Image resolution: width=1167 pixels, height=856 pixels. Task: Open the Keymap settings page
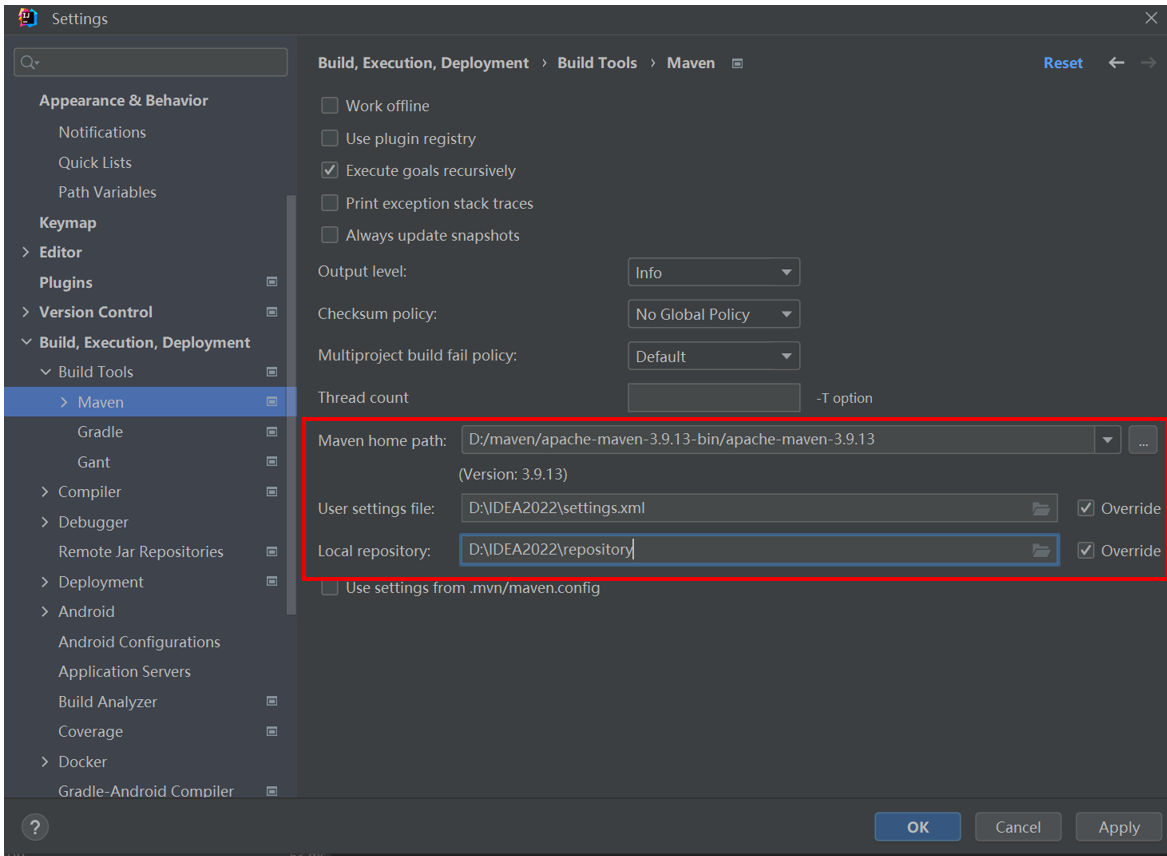(x=68, y=223)
